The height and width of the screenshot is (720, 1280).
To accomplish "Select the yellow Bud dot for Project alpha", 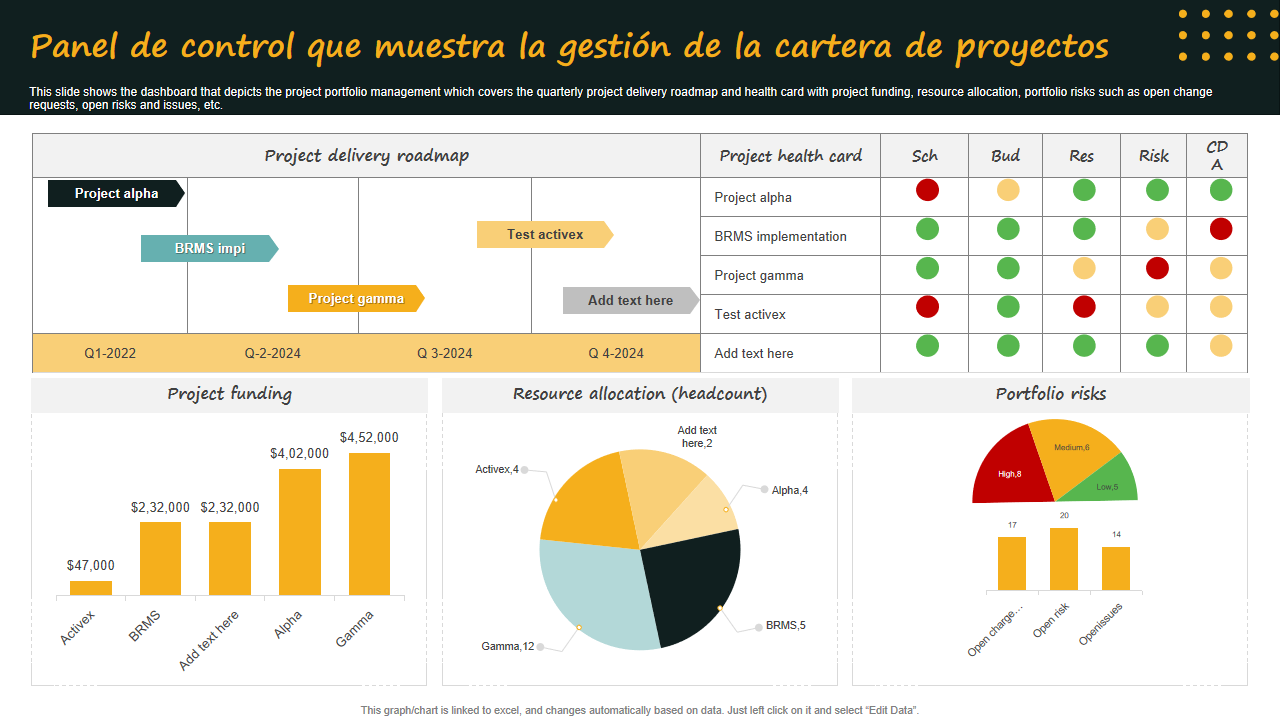I will pyautogui.click(x=1008, y=190).
